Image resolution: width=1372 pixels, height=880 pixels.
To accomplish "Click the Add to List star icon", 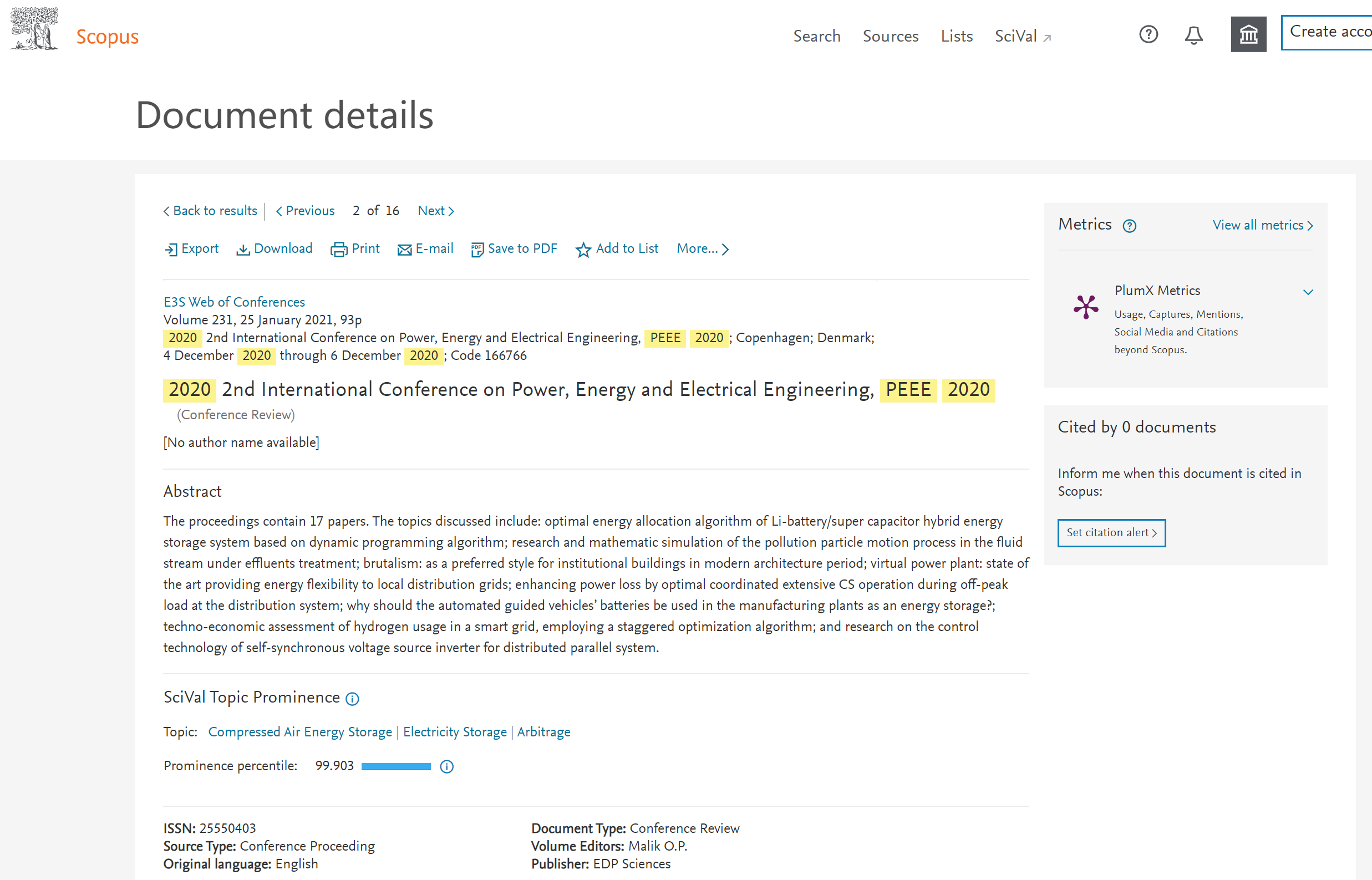I will tap(583, 250).
